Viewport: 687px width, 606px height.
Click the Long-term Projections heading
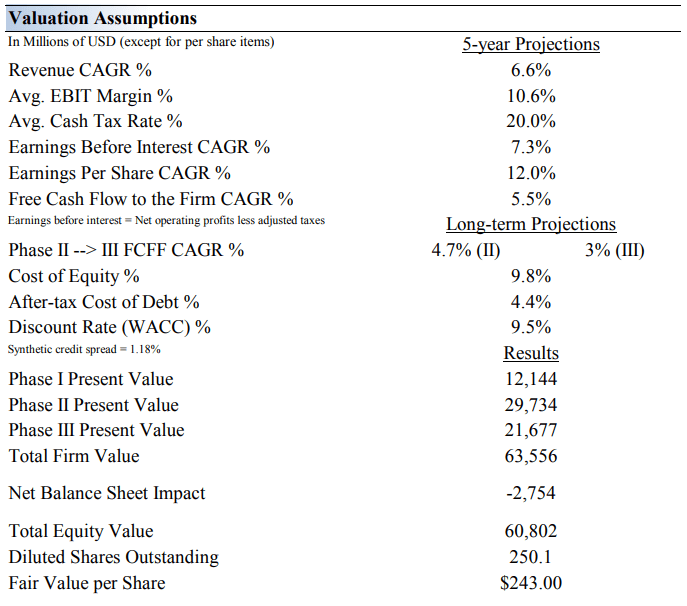coord(530,224)
